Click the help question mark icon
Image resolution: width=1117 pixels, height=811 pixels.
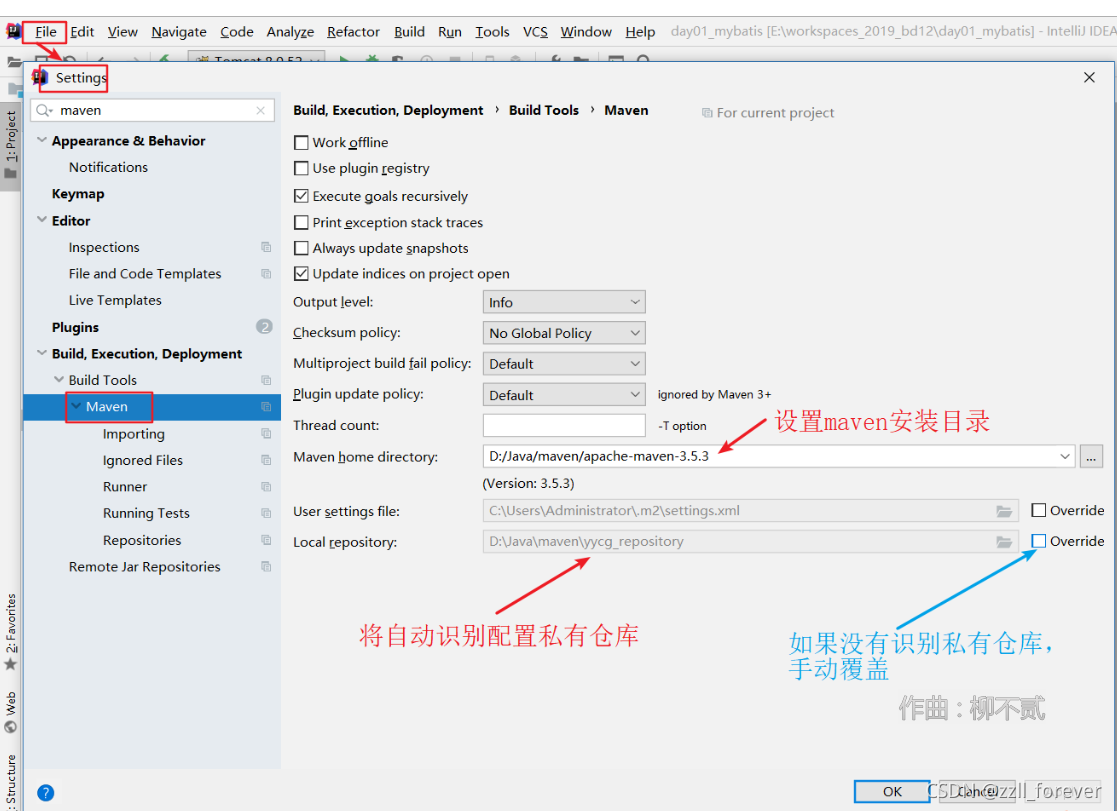[x=46, y=792]
